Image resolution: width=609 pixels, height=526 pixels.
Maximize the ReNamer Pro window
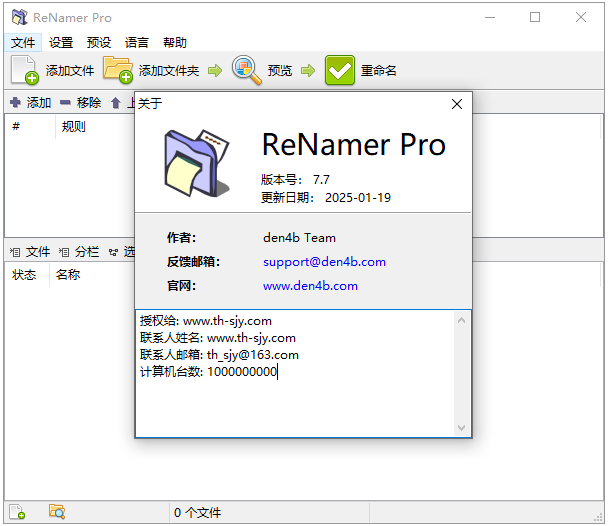click(535, 17)
